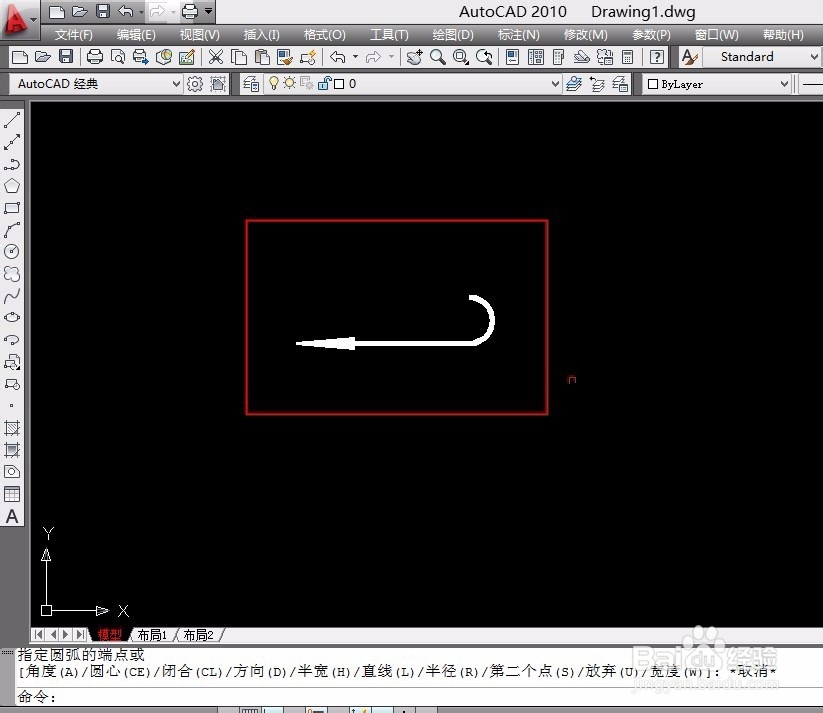This screenshot has width=823, height=713.
Task: Select the Ellipse Arc tool
Action: click(12, 340)
